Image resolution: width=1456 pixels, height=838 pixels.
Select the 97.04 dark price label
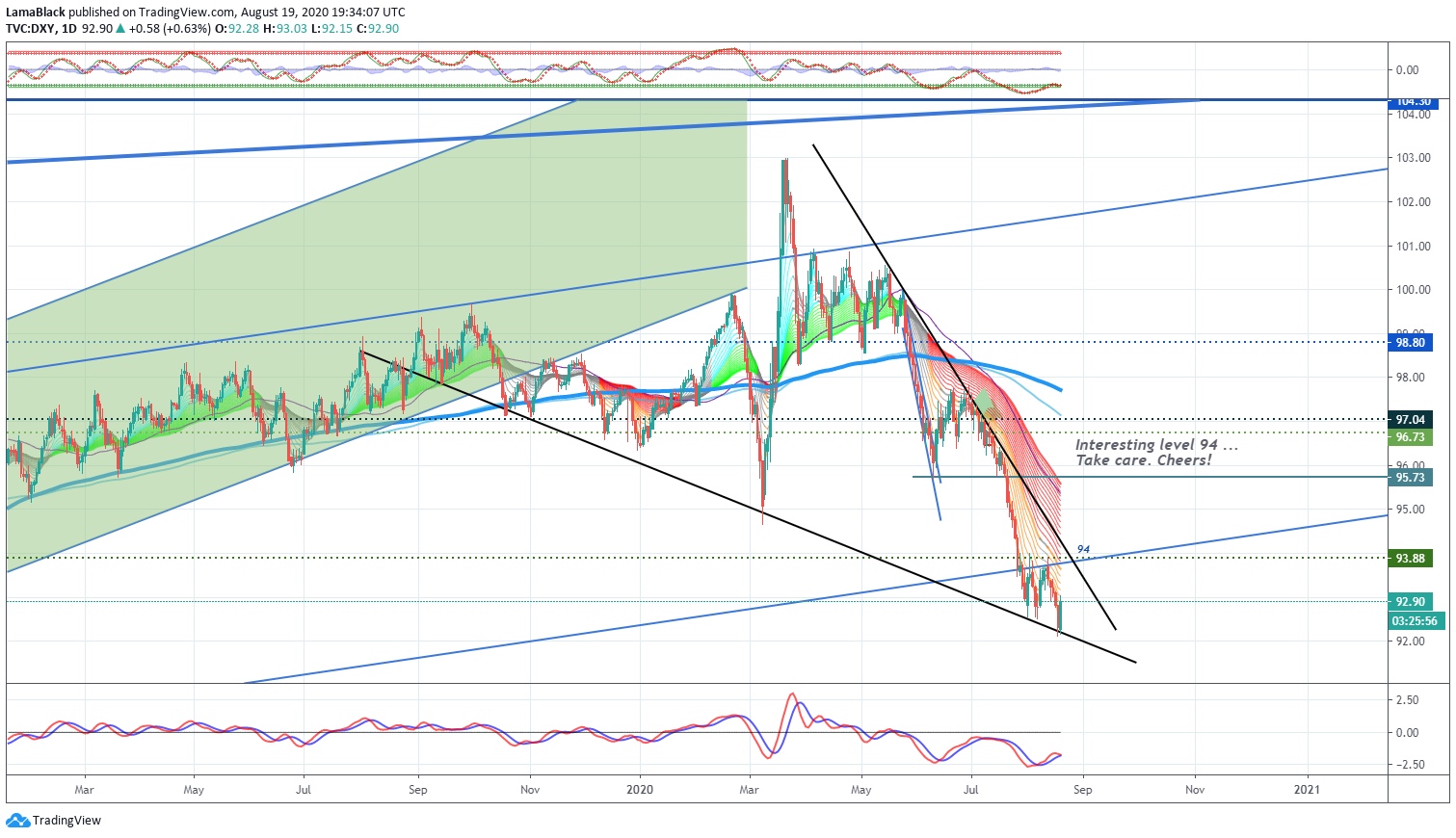pos(1411,419)
